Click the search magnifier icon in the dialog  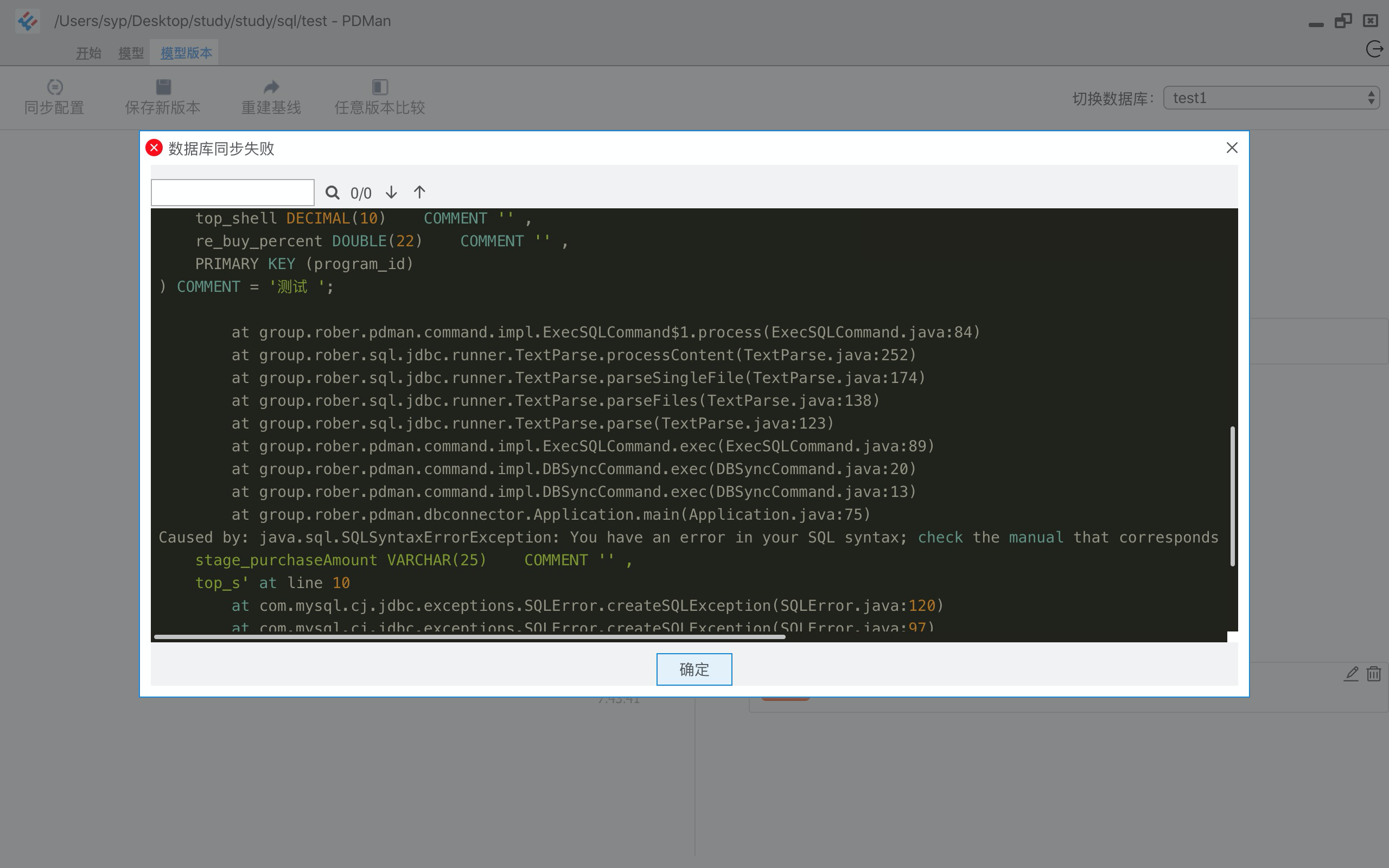tap(333, 192)
